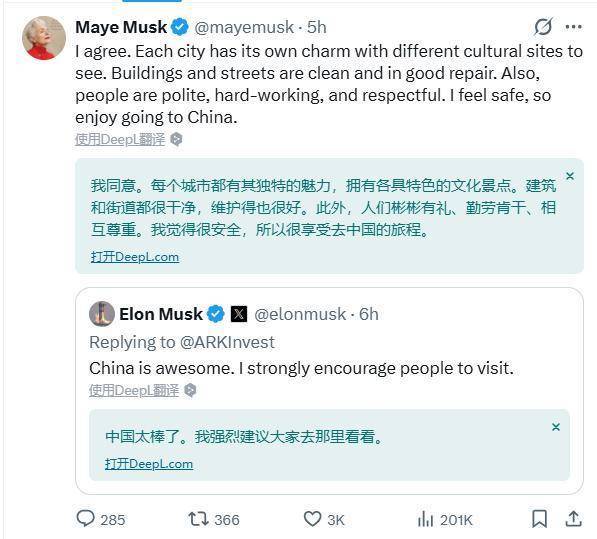
Task: Open the @ARKInvest mention link
Action: [x=227, y=342]
